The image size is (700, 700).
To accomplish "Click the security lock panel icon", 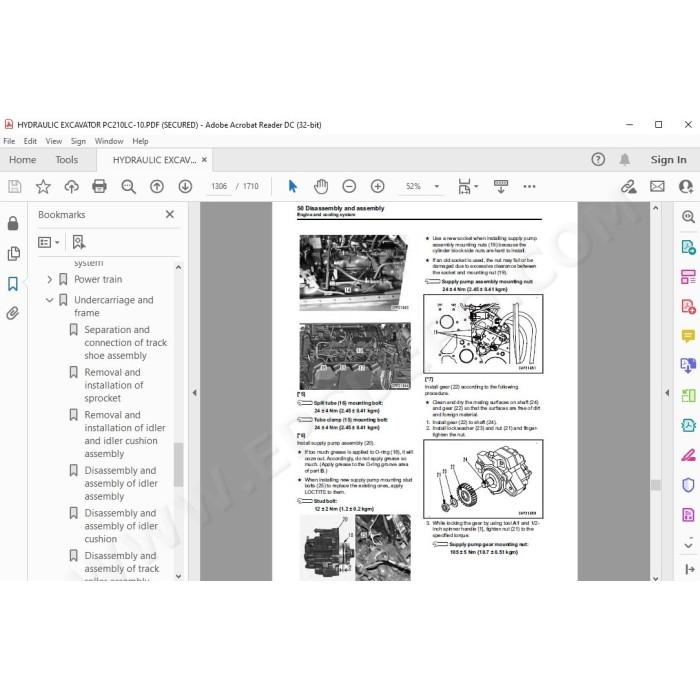I will [x=13, y=223].
